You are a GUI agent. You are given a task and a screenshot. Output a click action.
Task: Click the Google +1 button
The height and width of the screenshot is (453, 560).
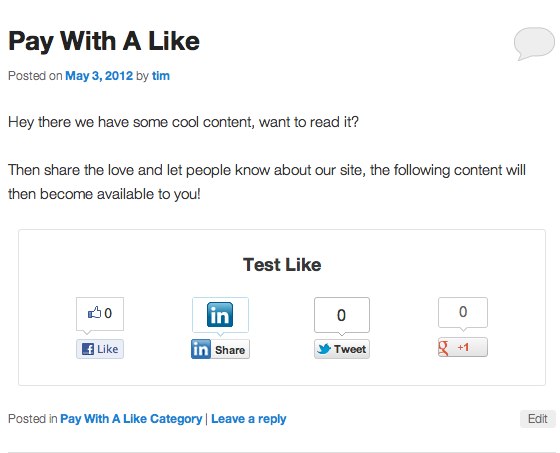[462, 347]
